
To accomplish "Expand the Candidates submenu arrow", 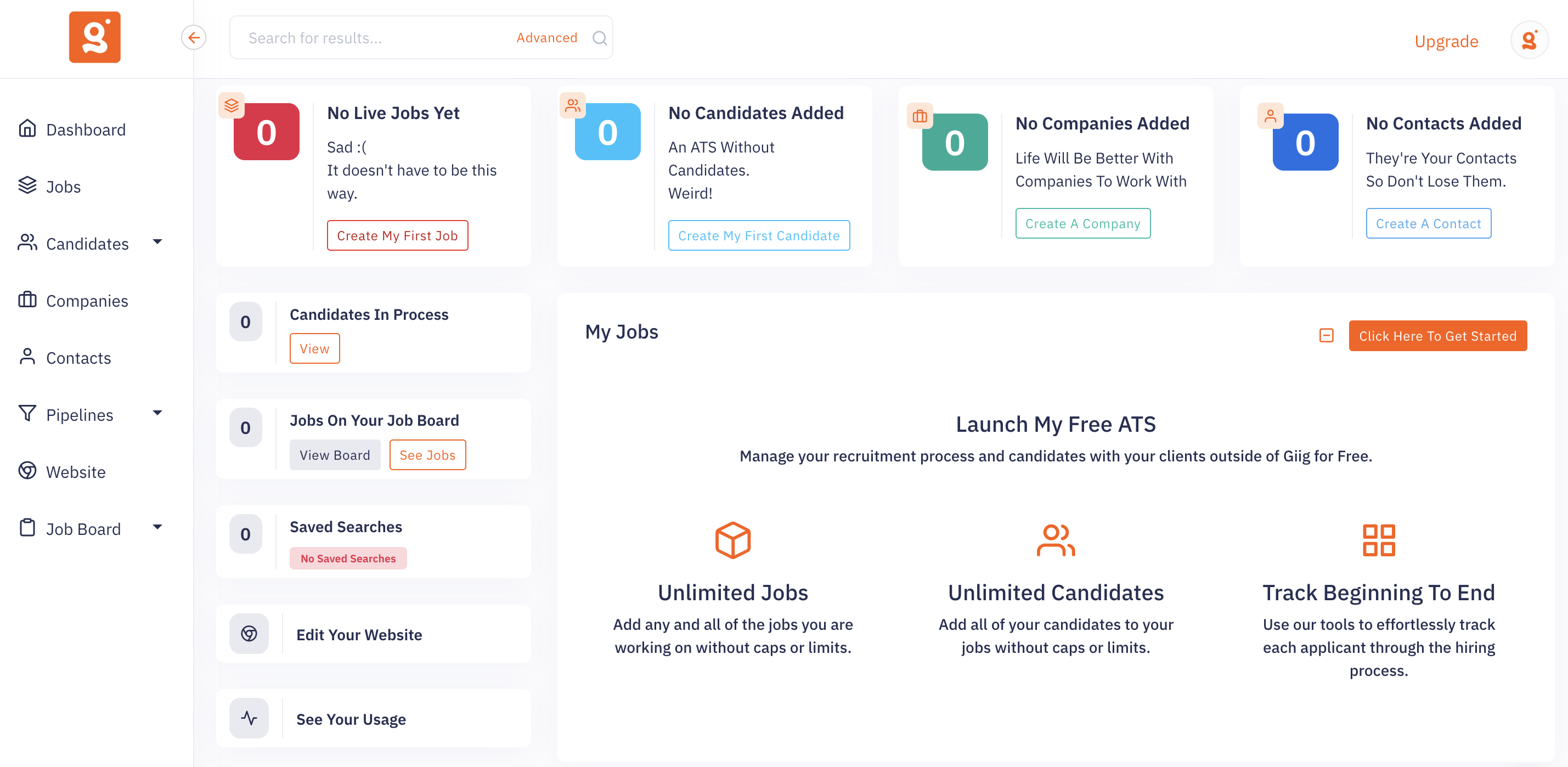I will pyautogui.click(x=157, y=242).
